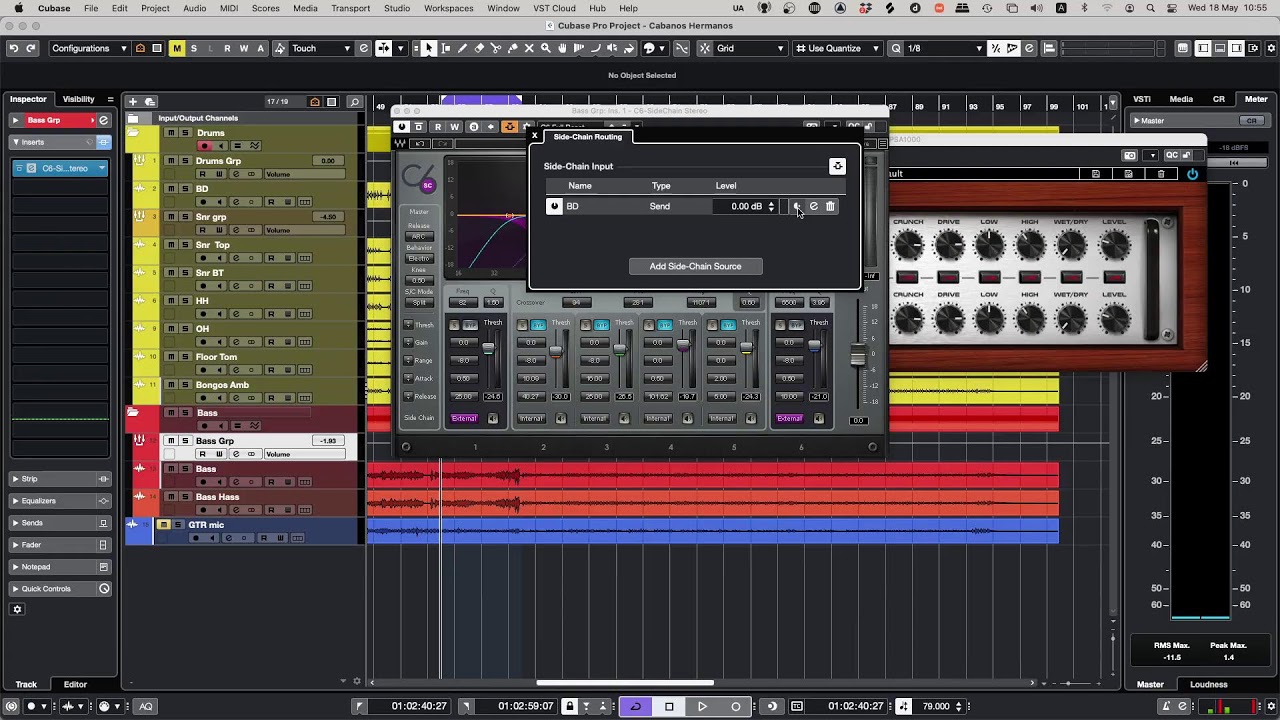This screenshot has width=1280, height=720.
Task: Edit BD side-chain source channel settings
Action: (813, 206)
